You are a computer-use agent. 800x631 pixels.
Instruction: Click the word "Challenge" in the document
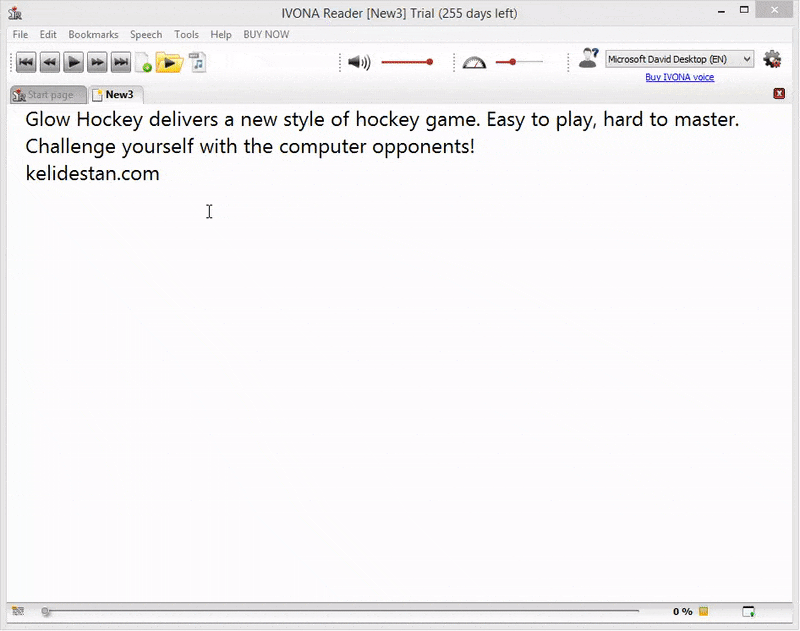pos(70,147)
